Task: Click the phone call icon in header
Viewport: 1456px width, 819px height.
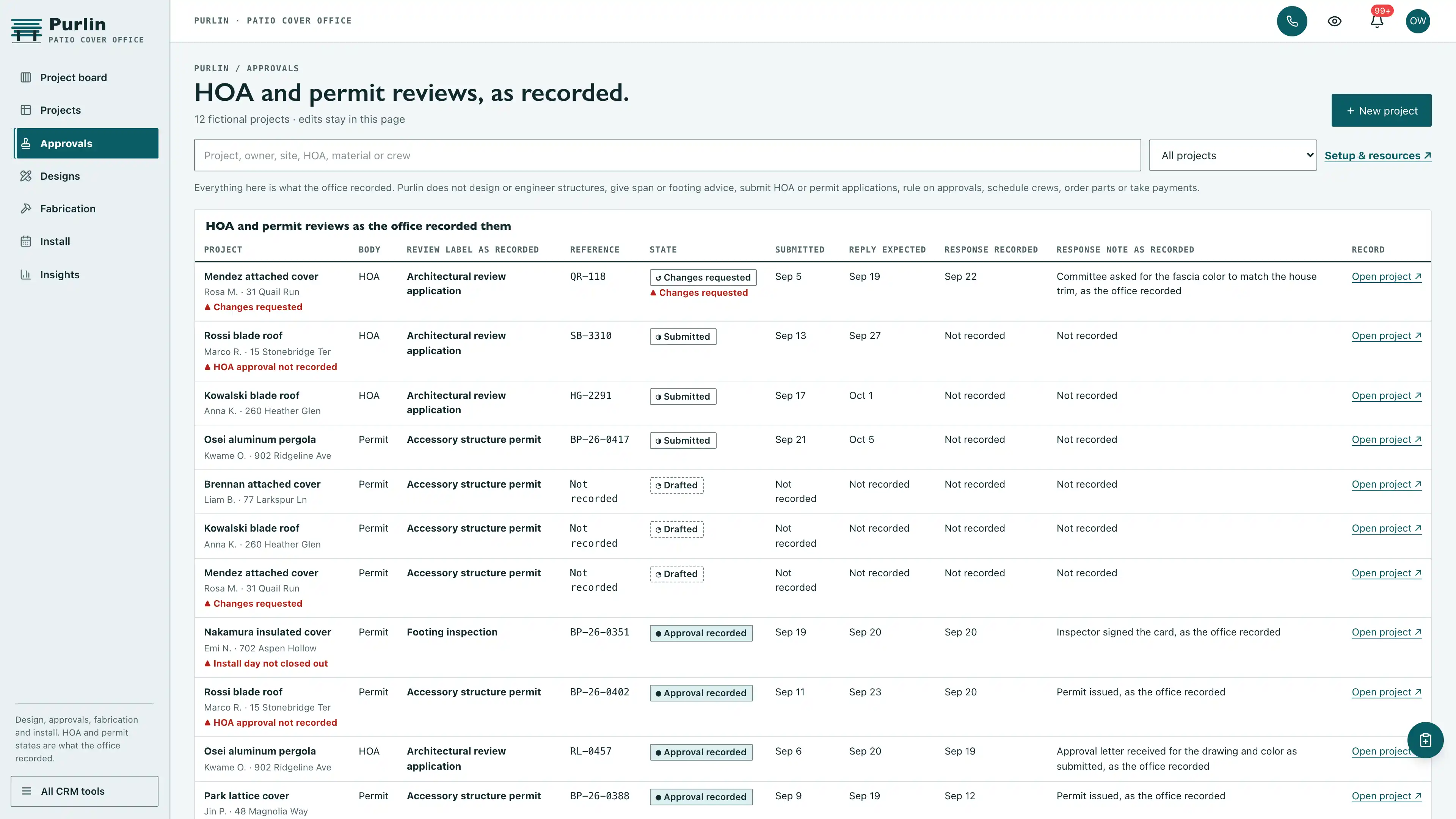Action: point(1291,21)
